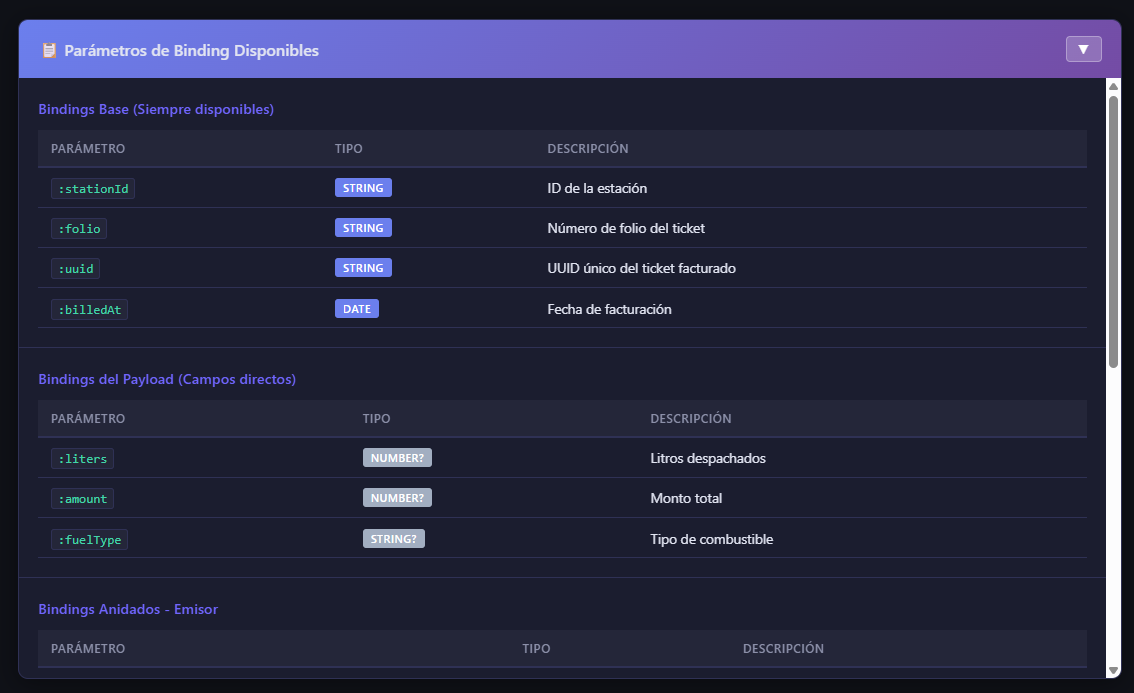Click the Bindings Base section heading
Screen dimensions: 1134x693
click(x=156, y=109)
